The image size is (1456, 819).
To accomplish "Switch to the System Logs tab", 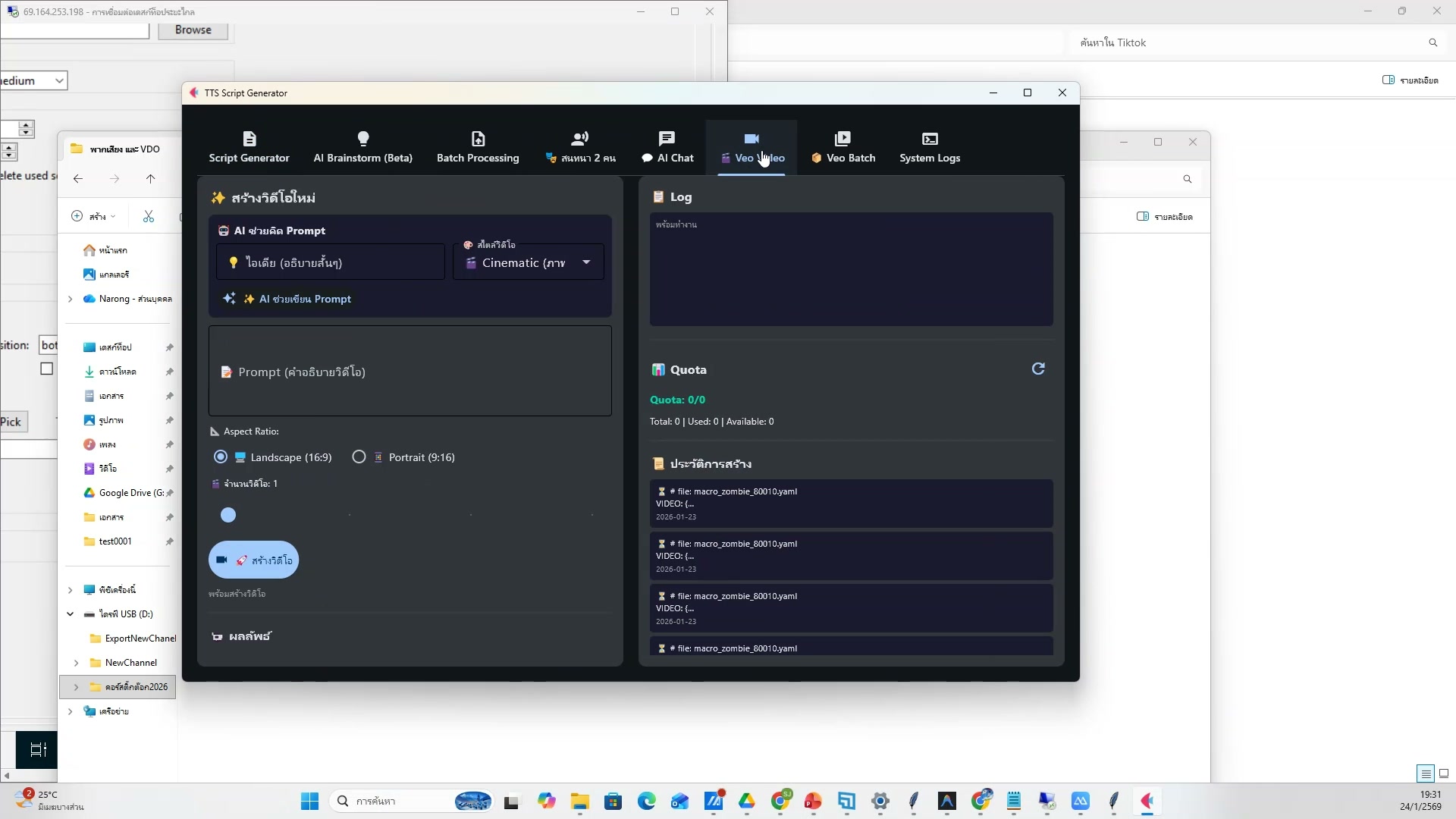I will pos(930,147).
